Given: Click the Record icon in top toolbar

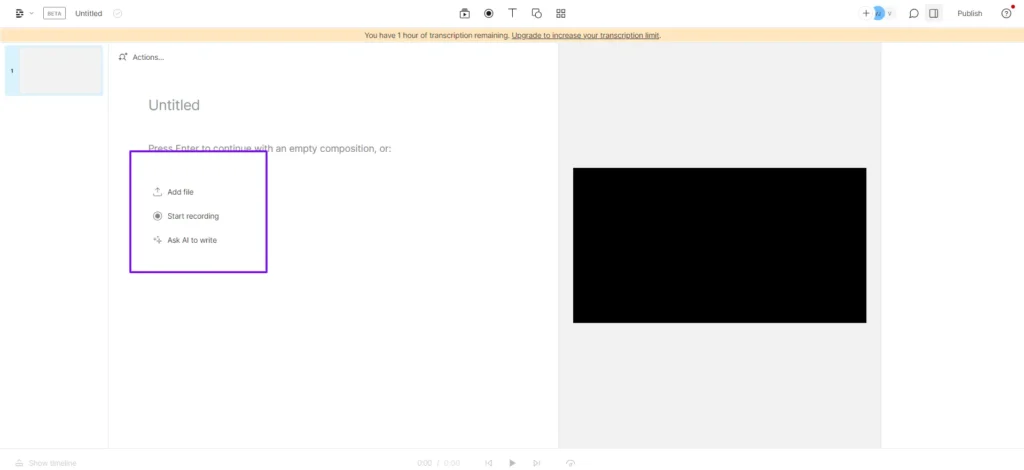Looking at the screenshot, I should tap(488, 13).
